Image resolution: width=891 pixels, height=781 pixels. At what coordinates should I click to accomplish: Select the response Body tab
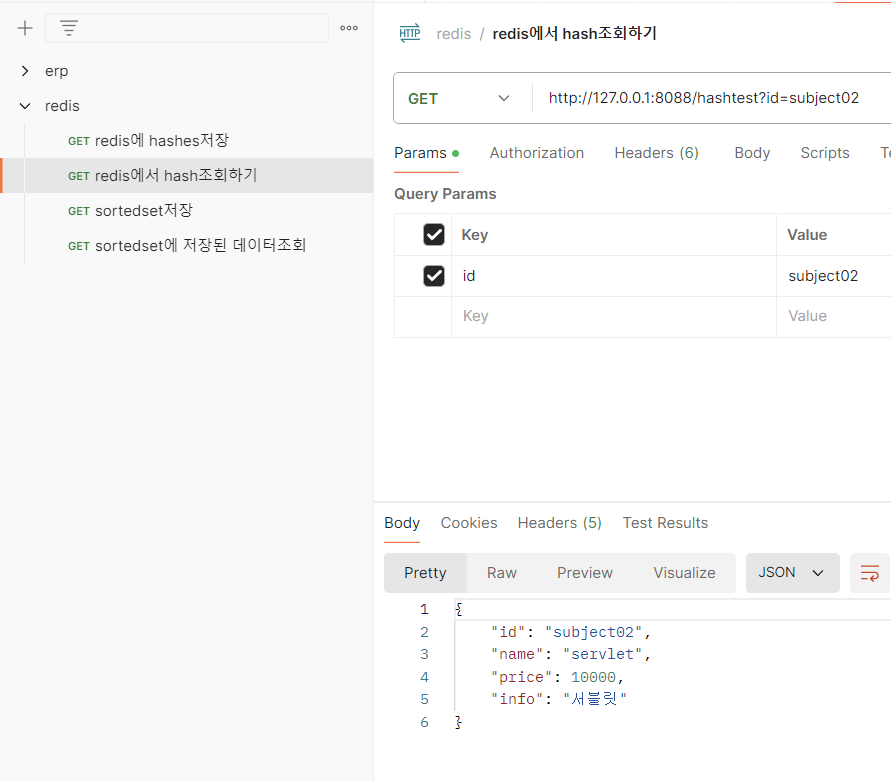pos(402,523)
